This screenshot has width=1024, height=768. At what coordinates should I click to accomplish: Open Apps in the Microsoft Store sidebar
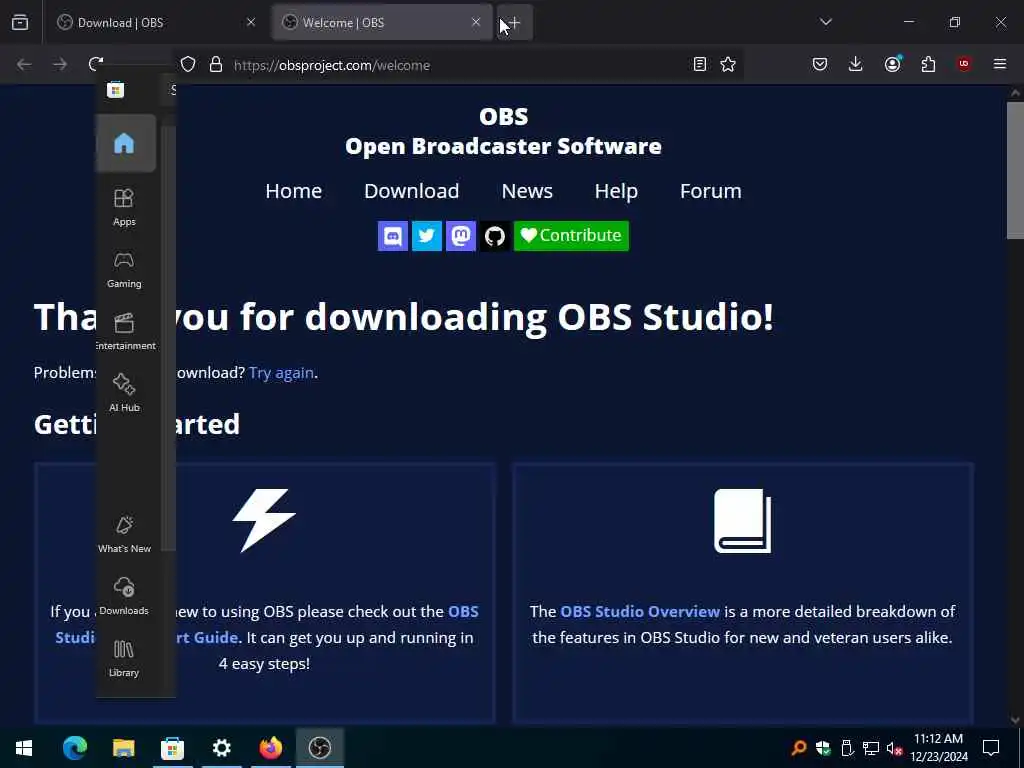[x=124, y=207]
